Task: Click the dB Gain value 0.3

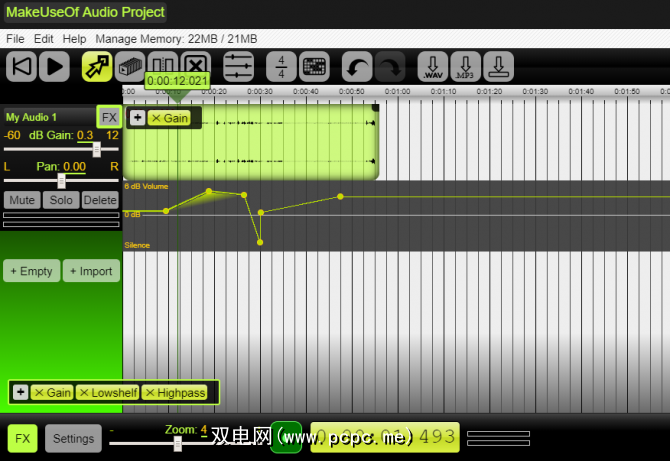Action: click(x=85, y=135)
